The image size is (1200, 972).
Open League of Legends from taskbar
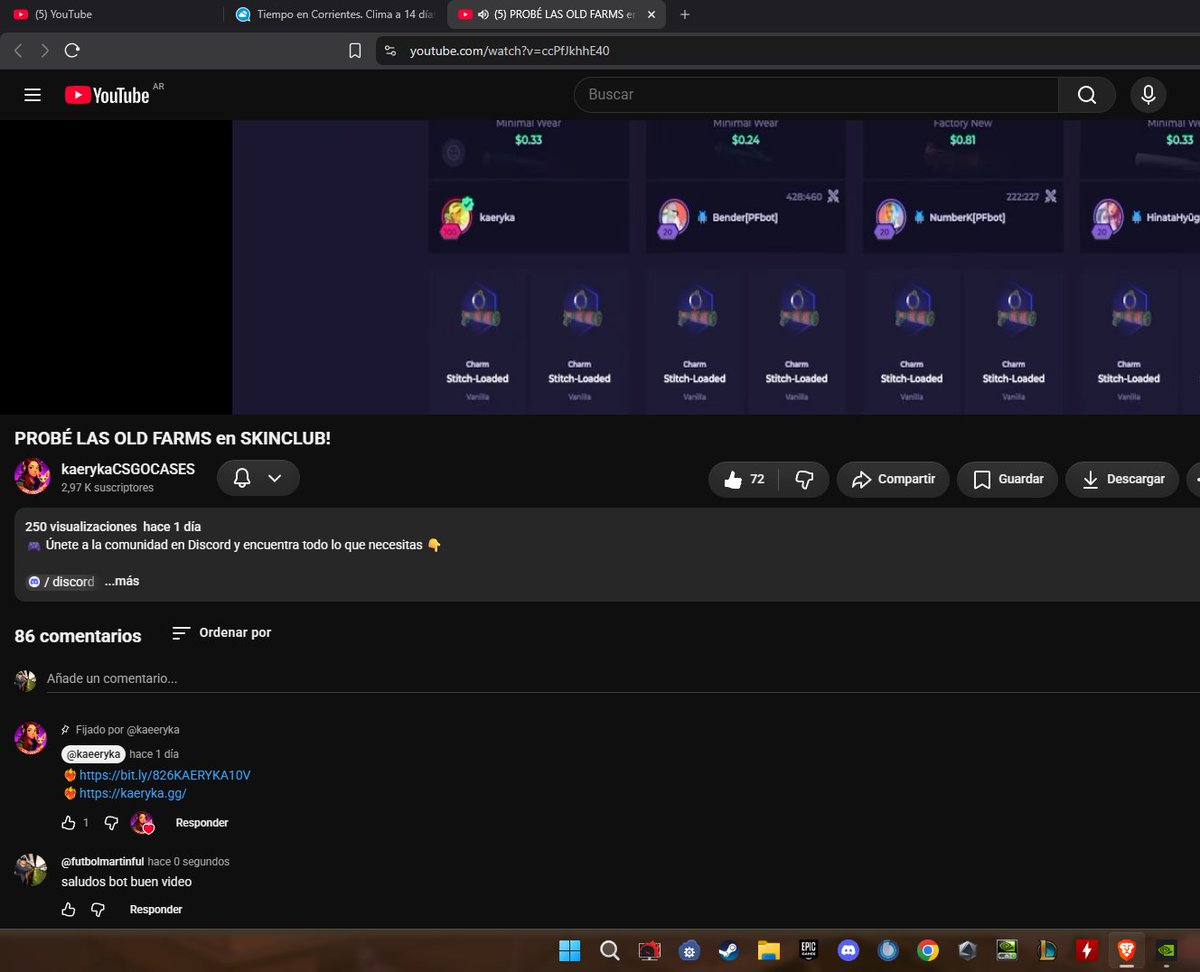(x=1049, y=950)
